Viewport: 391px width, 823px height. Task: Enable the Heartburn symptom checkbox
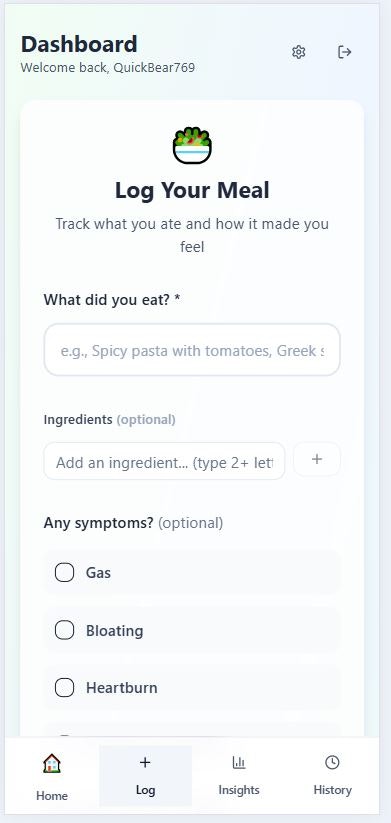pyautogui.click(x=65, y=688)
